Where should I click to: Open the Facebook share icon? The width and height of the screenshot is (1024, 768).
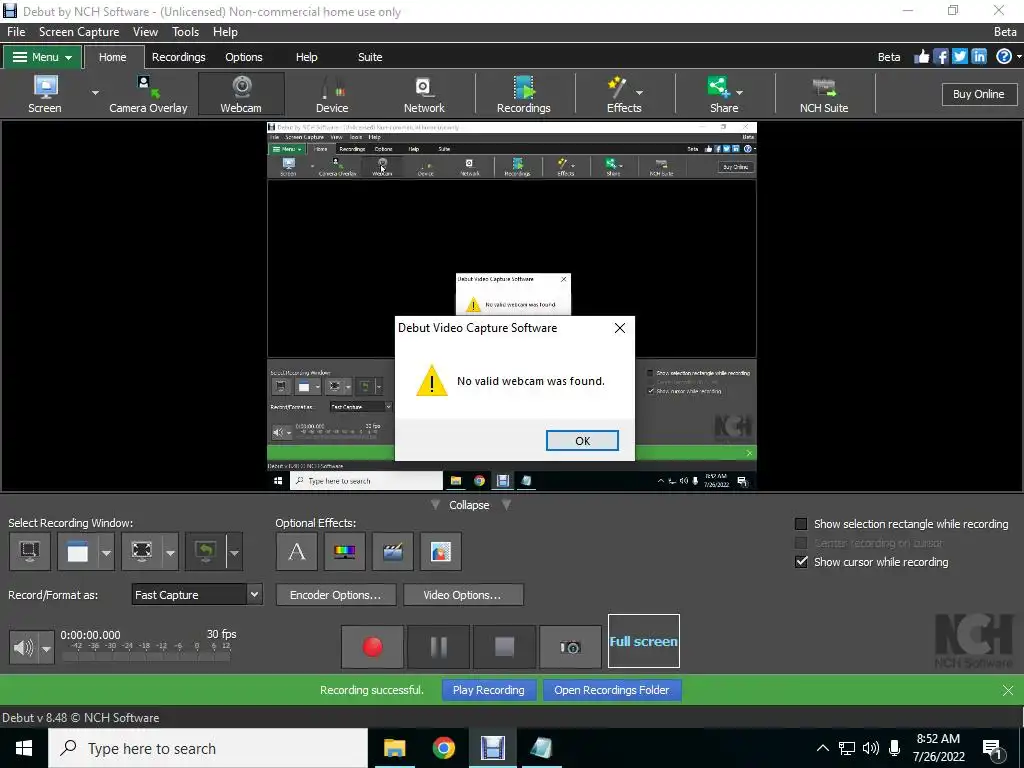tap(941, 57)
